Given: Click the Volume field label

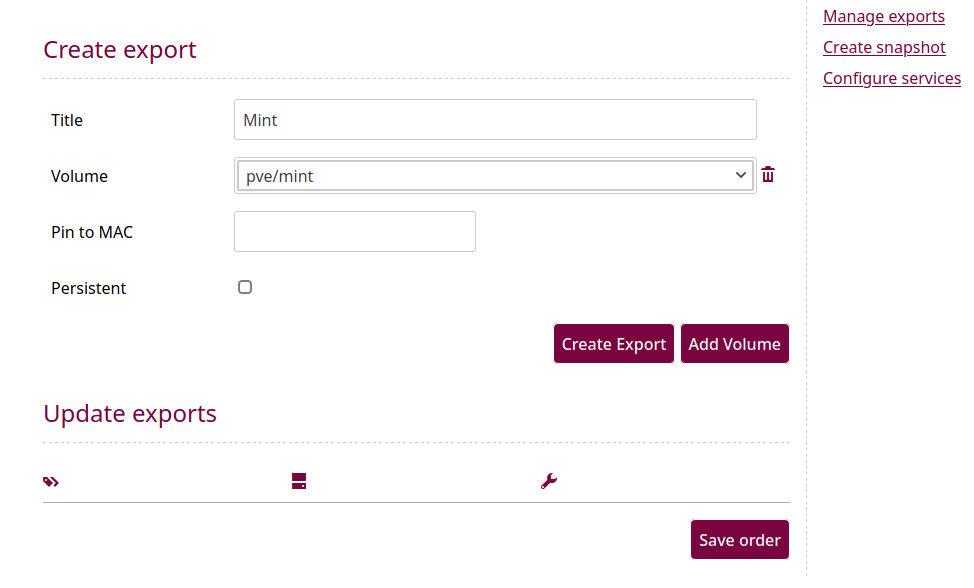Looking at the screenshot, I should [x=79, y=176].
